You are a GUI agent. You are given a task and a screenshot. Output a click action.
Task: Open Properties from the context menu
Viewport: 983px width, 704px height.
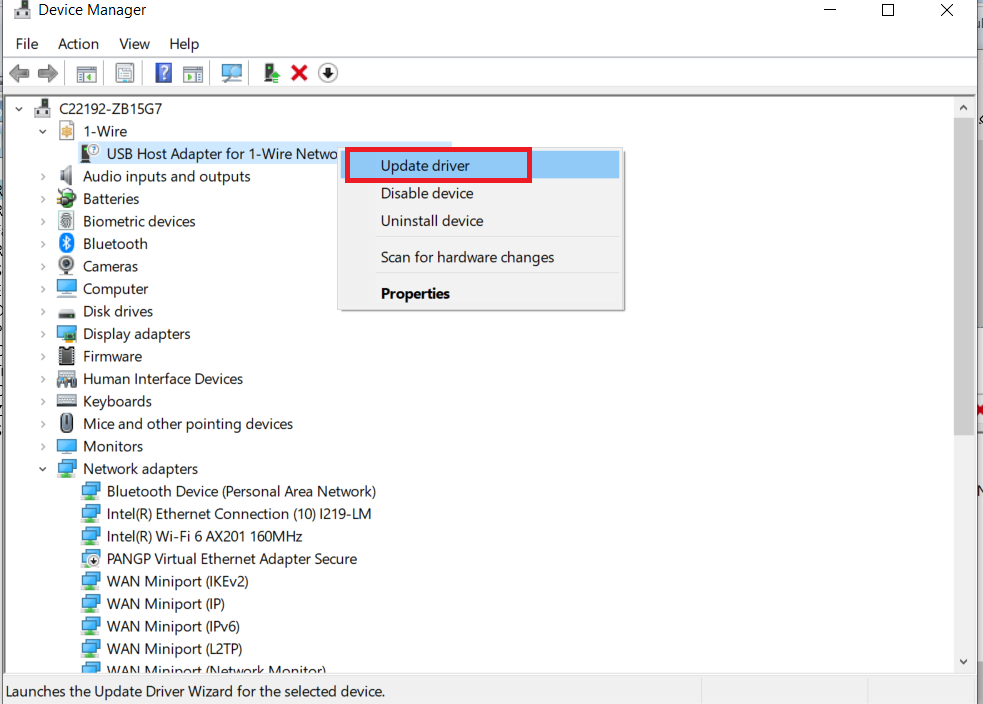pos(415,294)
